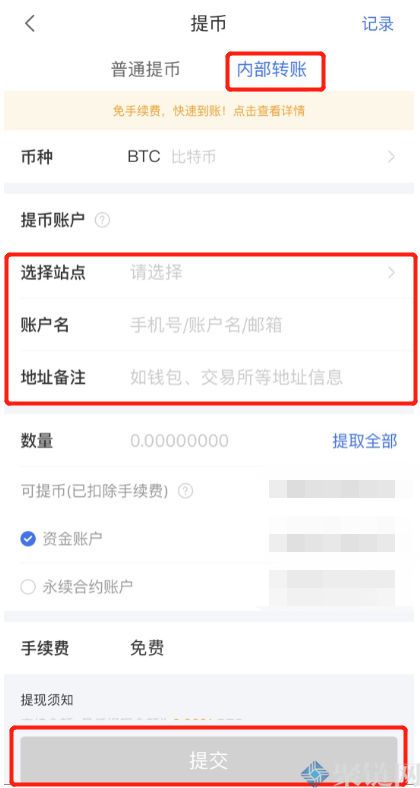Switch to the 内部转账 tab
Viewport: 420px width, 788px height.
tap(272, 70)
